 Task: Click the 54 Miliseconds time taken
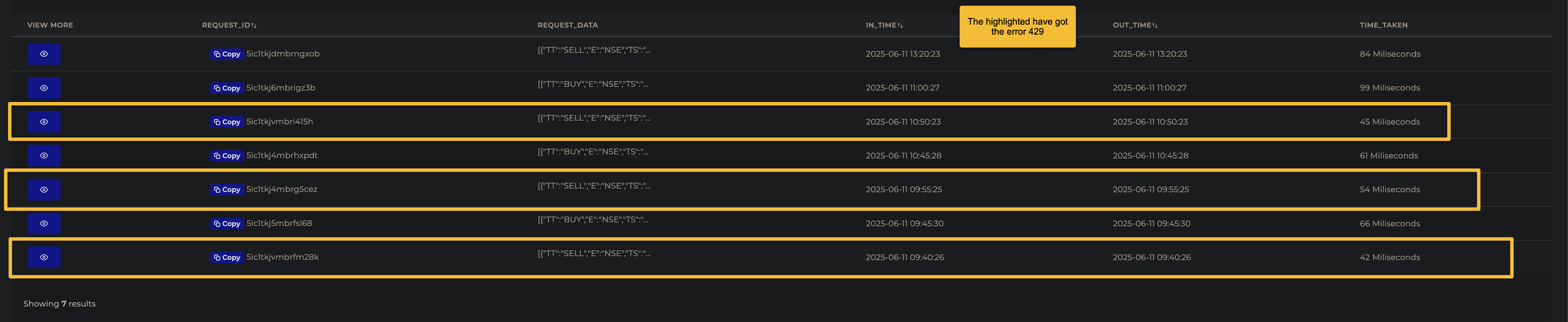click(x=1390, y=190)
